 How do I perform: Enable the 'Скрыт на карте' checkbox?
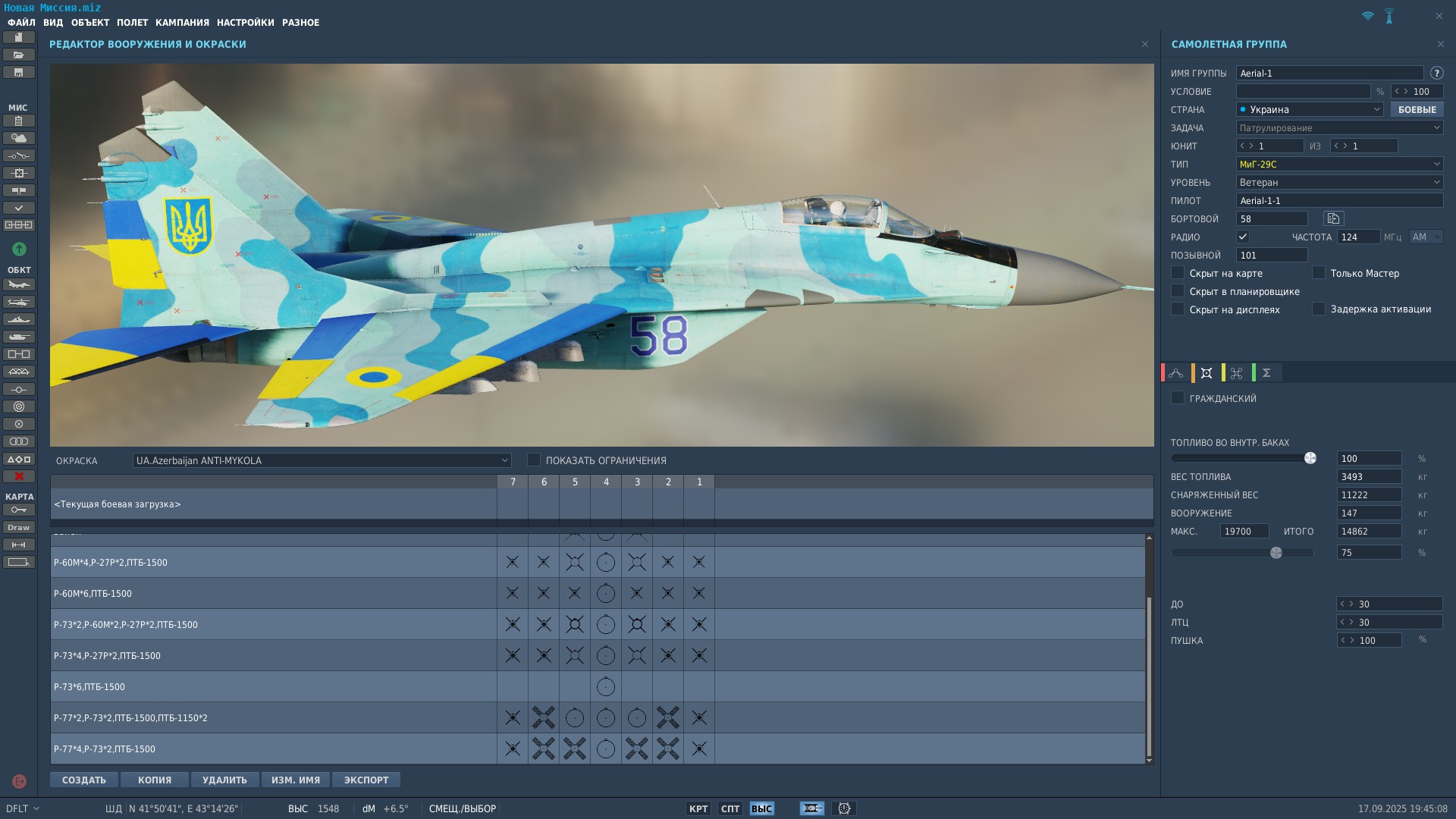tap(1178, 273)
